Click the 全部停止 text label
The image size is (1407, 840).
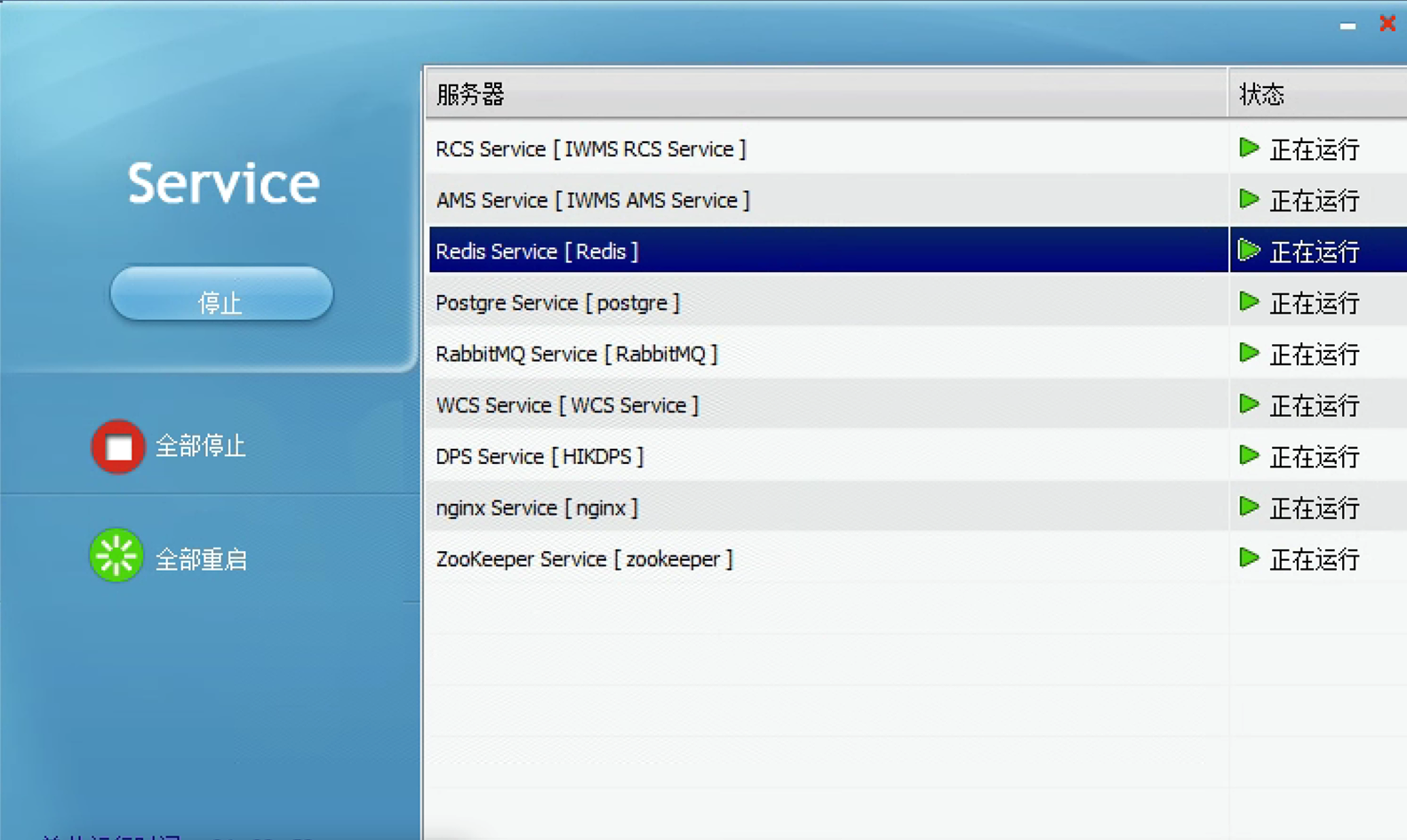click(x=200, y=446)
